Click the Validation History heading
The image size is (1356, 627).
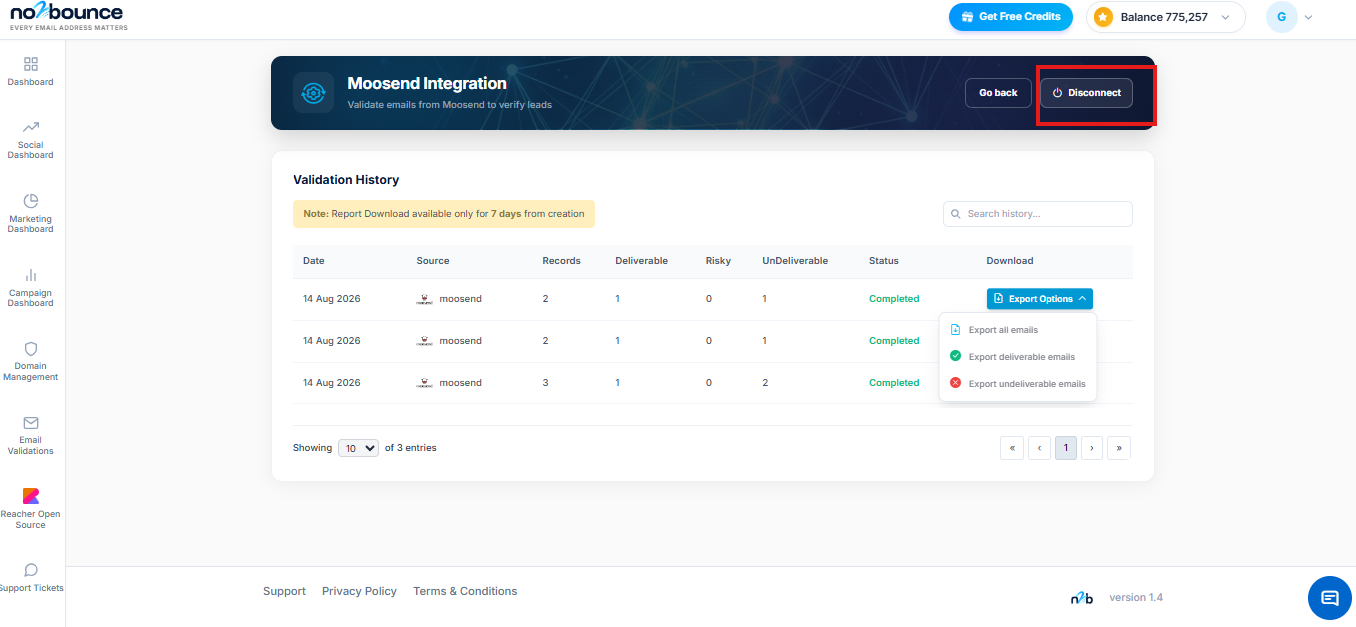[x=346, y=180]
